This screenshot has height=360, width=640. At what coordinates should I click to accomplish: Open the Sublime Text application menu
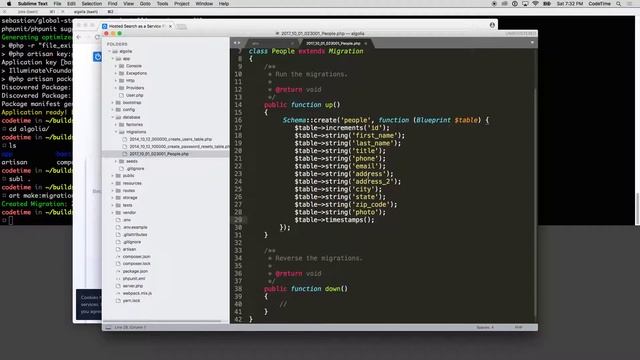tap(33, 4)
